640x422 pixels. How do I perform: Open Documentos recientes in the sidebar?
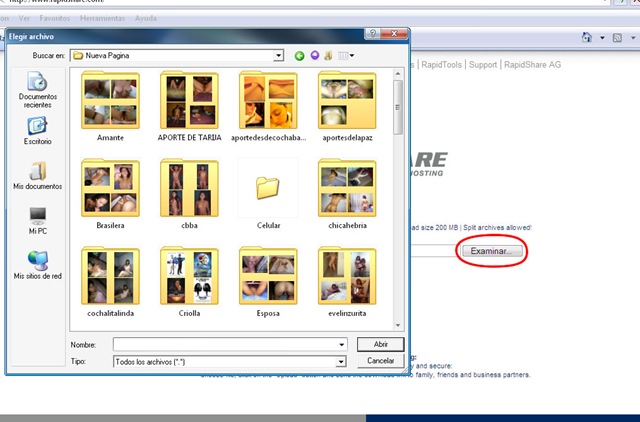(38, 90)
